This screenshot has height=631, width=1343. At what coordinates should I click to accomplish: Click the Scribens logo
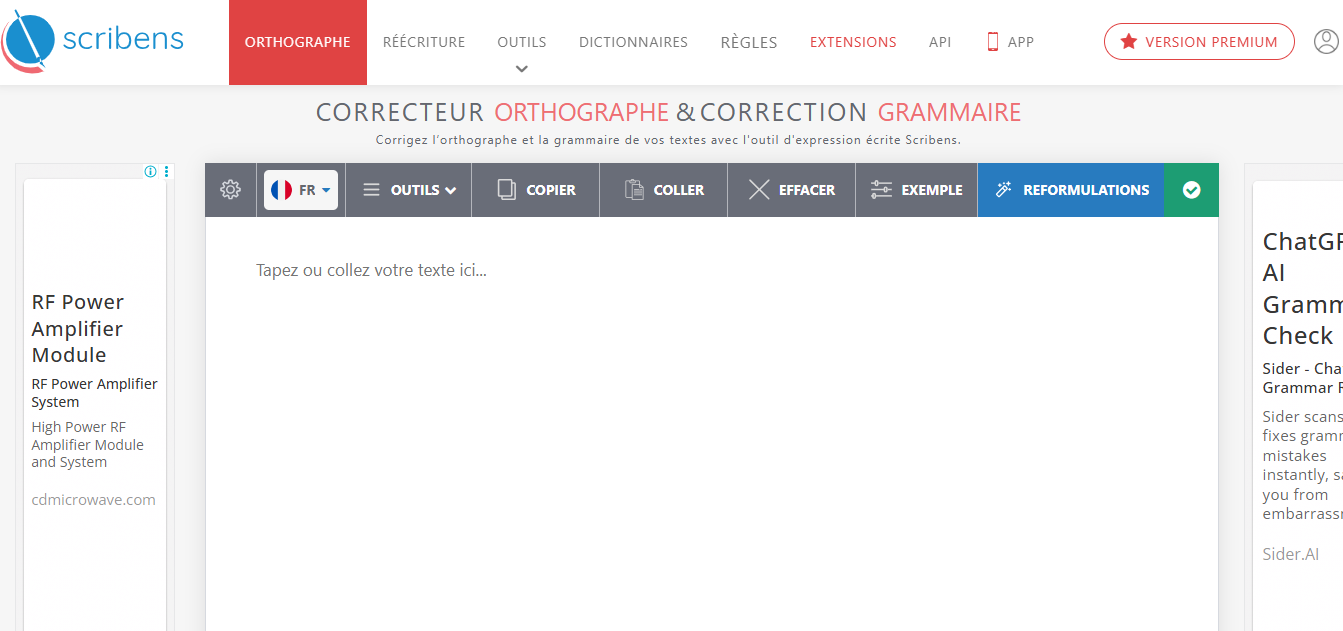click(x=94, y=41)
